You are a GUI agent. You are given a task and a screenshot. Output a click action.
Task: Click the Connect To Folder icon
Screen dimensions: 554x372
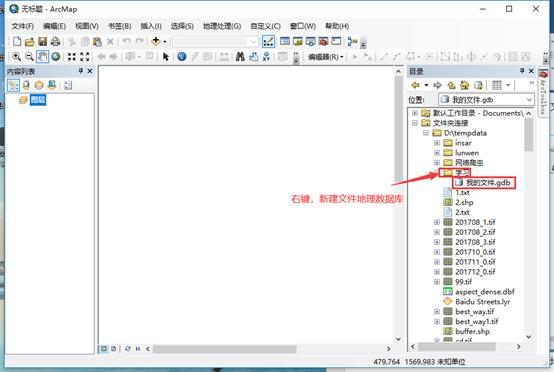coord(478,85)
